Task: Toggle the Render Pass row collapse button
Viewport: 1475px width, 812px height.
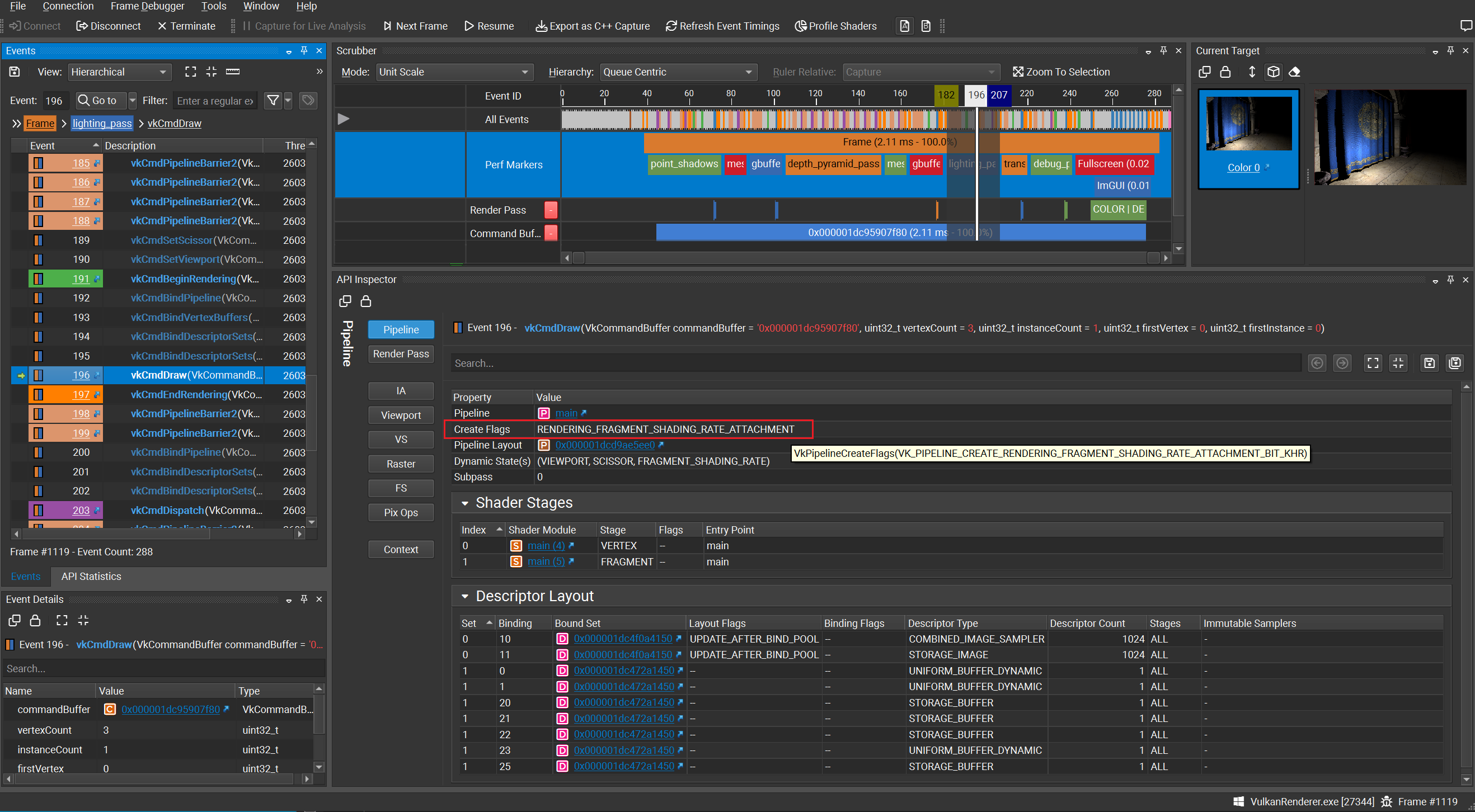Action: (x=551, y=210)
